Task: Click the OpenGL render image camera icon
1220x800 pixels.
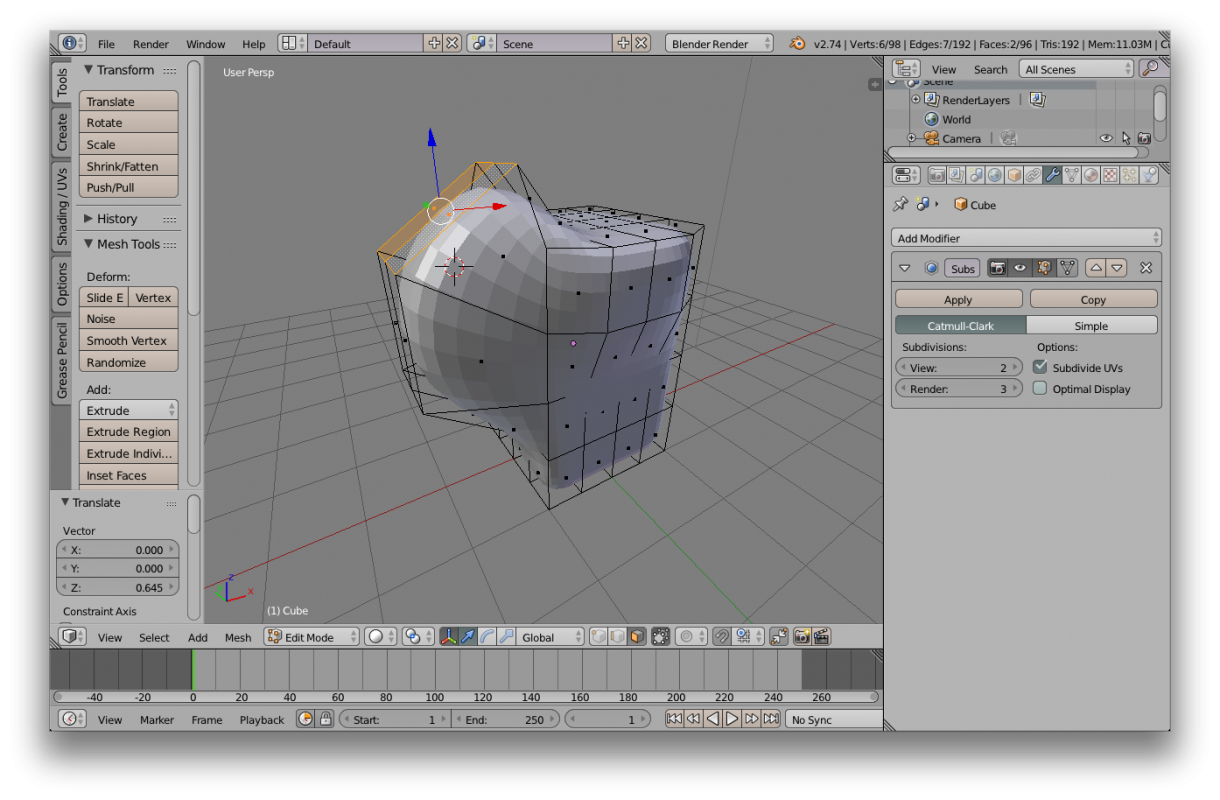Action: pos(803,637)
